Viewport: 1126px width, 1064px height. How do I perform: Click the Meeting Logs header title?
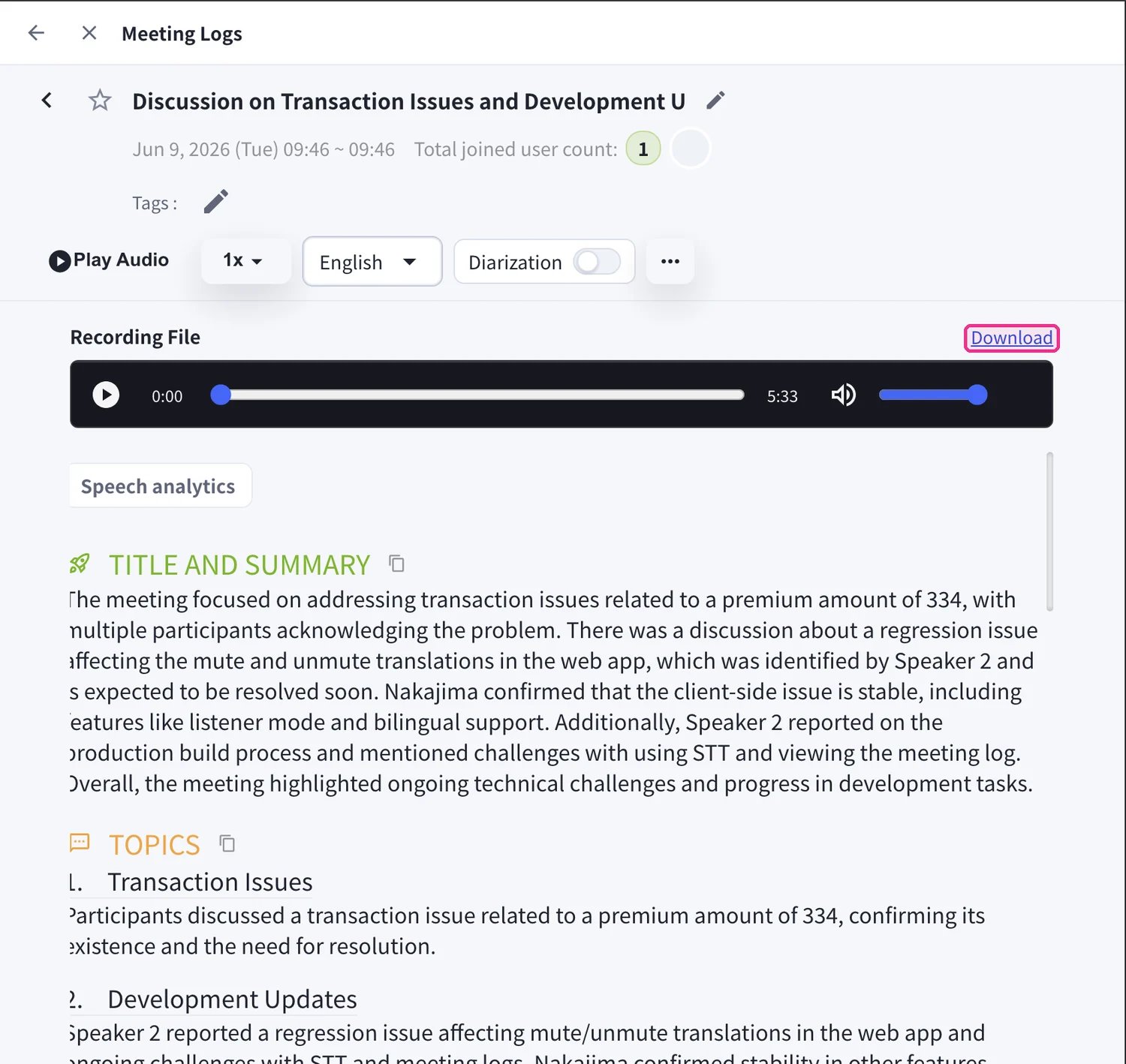(x=182, y=34)
